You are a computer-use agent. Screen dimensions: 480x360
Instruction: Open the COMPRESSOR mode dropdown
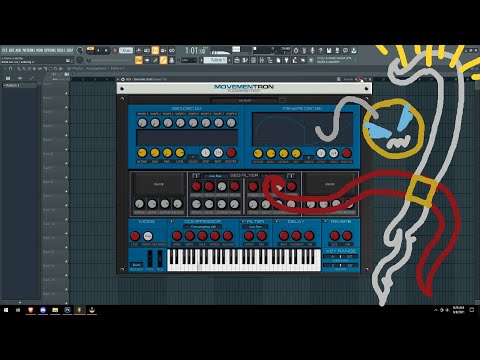click(203, 227)
